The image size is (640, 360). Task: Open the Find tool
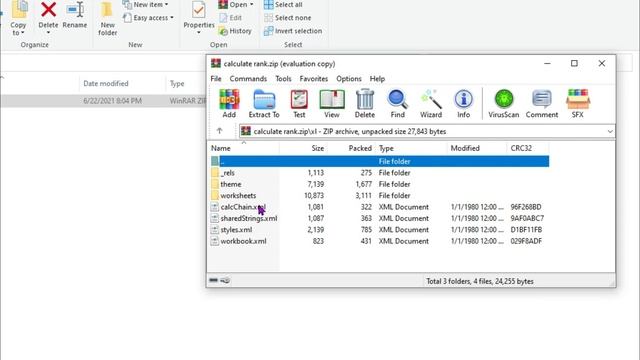[x=398, y=104]
